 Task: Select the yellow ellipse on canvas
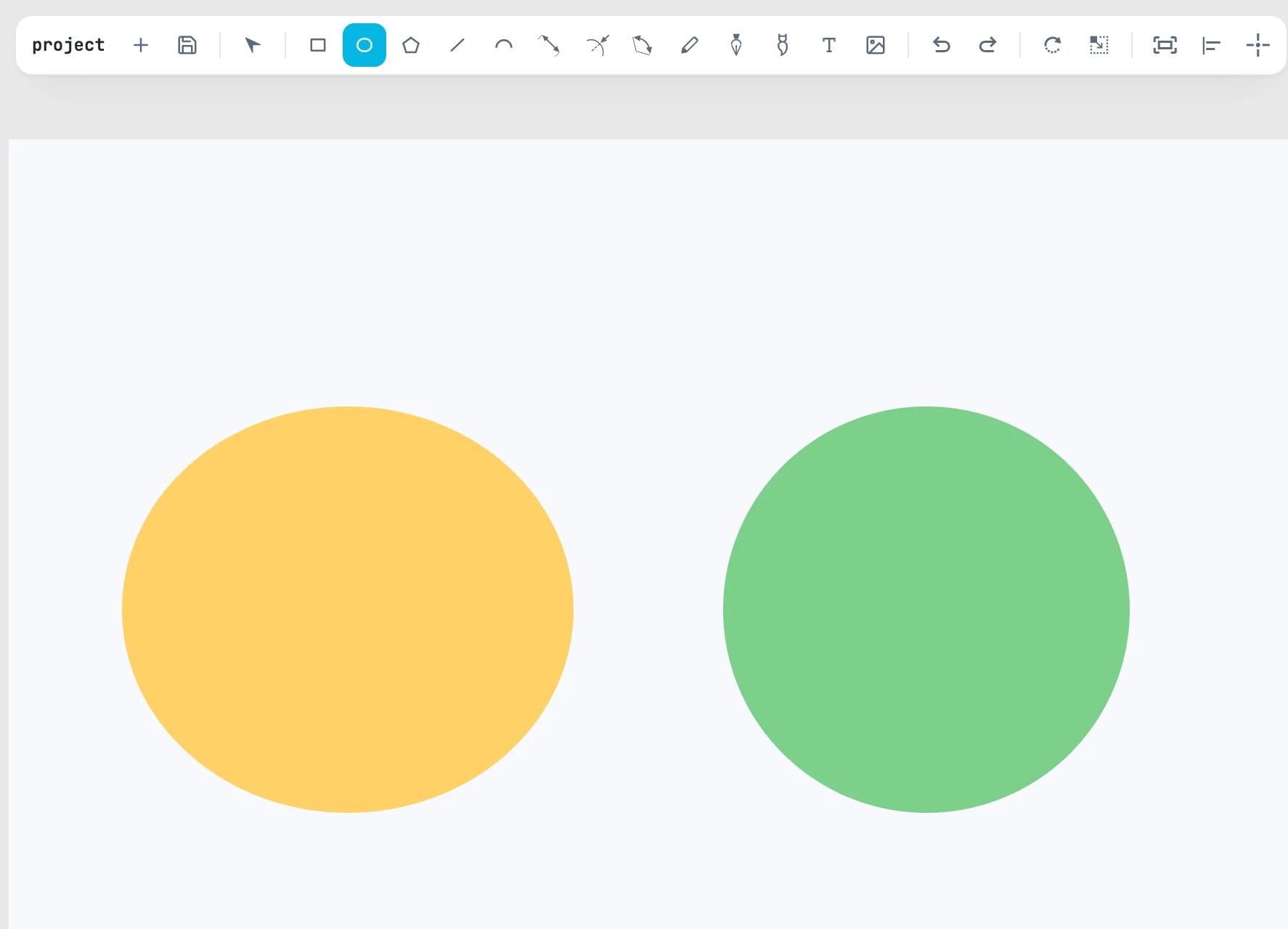coord(348,610)
